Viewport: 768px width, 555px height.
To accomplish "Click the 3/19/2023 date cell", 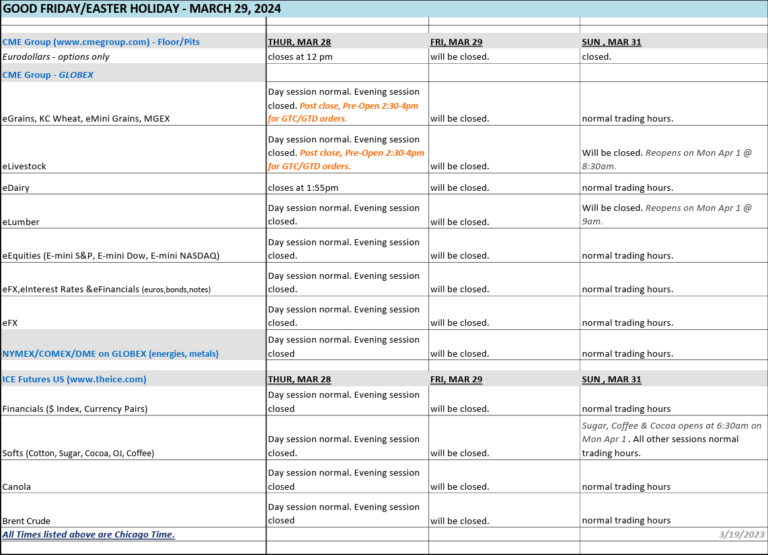I will tap(673, 534).
